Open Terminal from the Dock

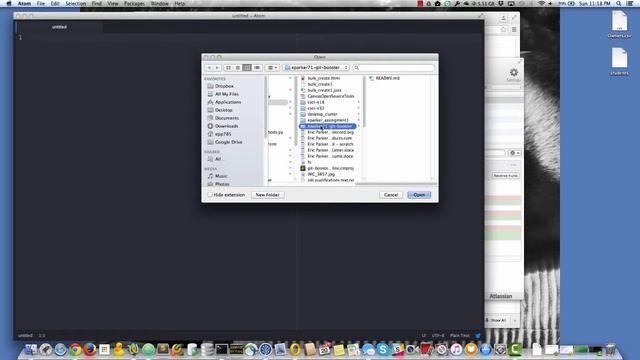[222, 349]
